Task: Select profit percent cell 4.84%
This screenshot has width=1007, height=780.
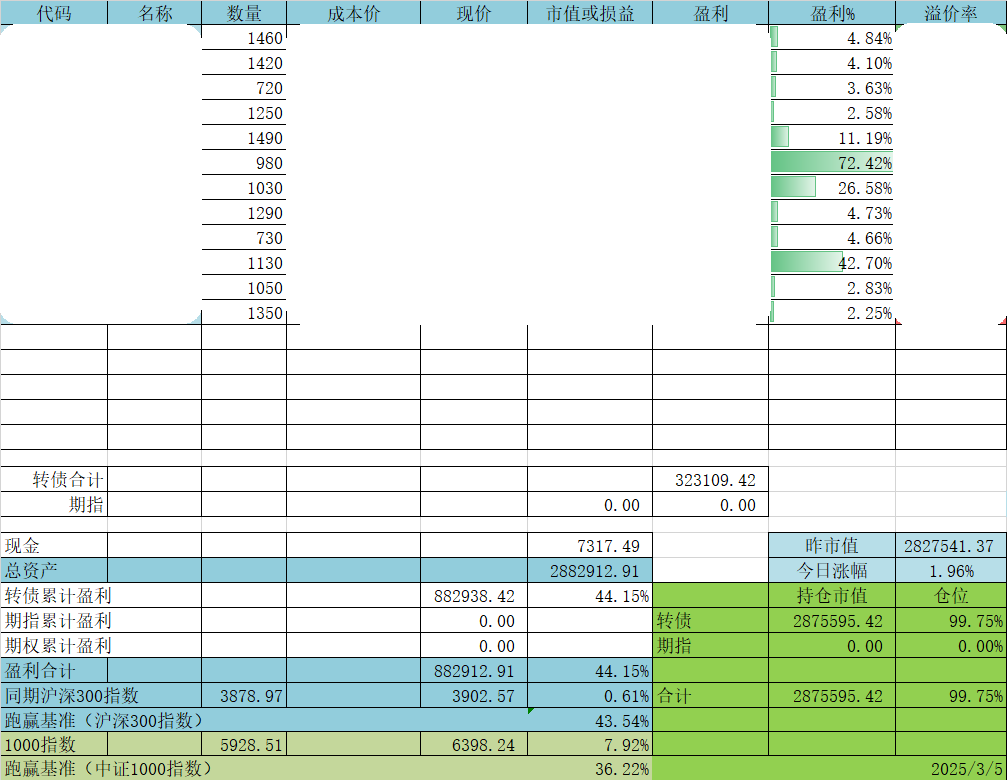Action: coord(832,38)
